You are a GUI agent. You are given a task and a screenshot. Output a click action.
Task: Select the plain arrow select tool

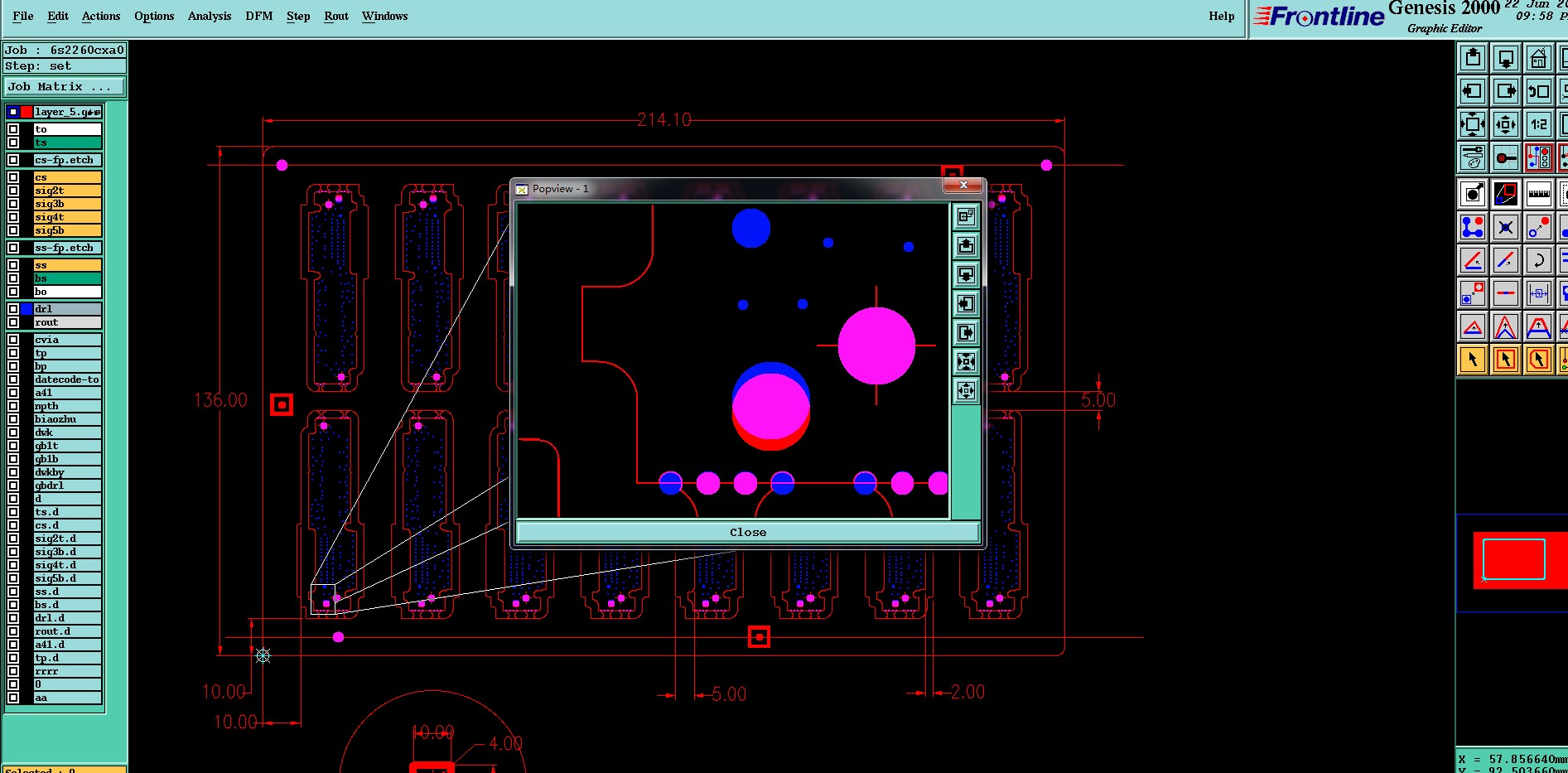tap(1473, 360)
